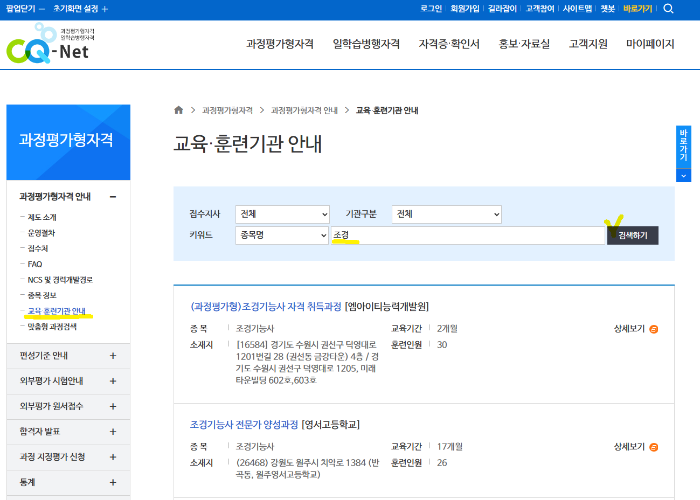Open 과정평가형자격 main menu
The height and width of the screenshot is (500, 700).
point(279,44)
